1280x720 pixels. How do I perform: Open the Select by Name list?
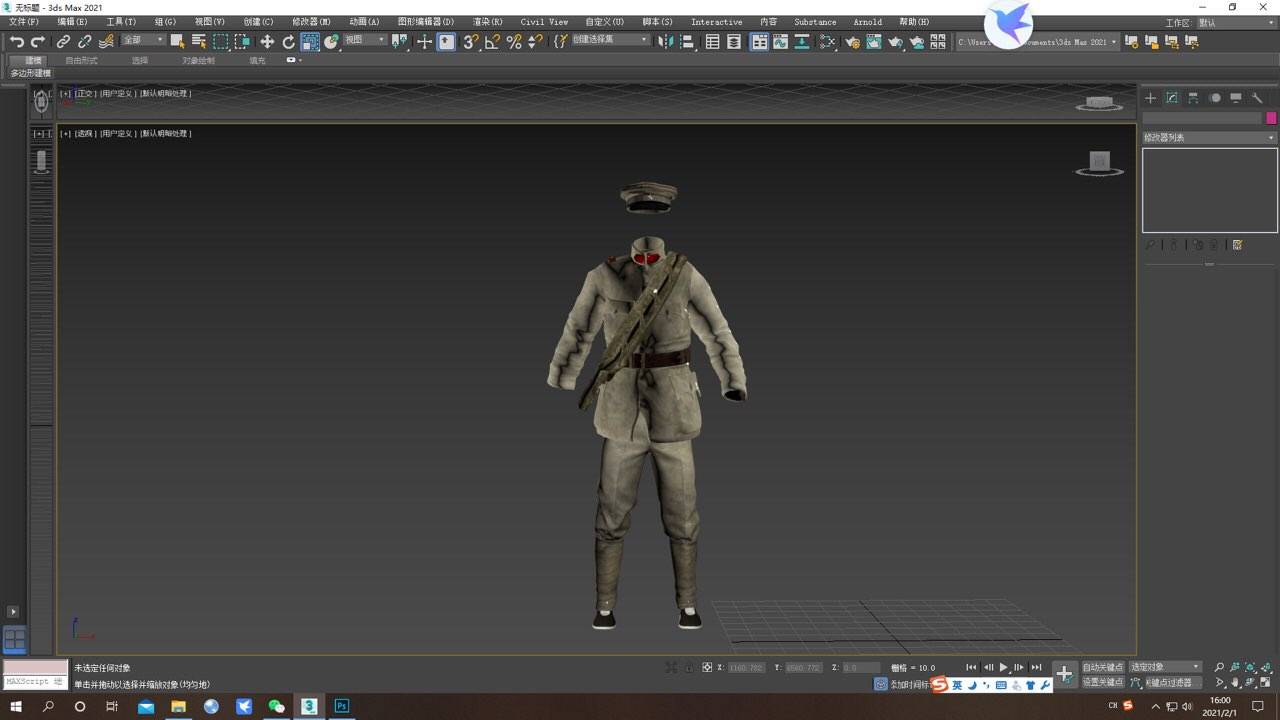pos(199,42)
